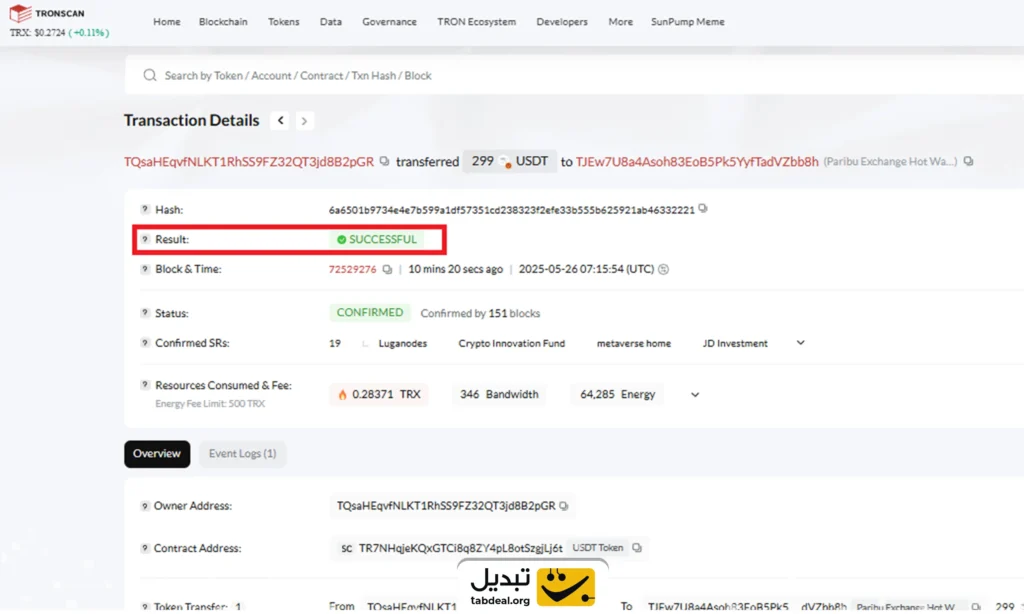
Task: Open the More menu
Action: 620,22
